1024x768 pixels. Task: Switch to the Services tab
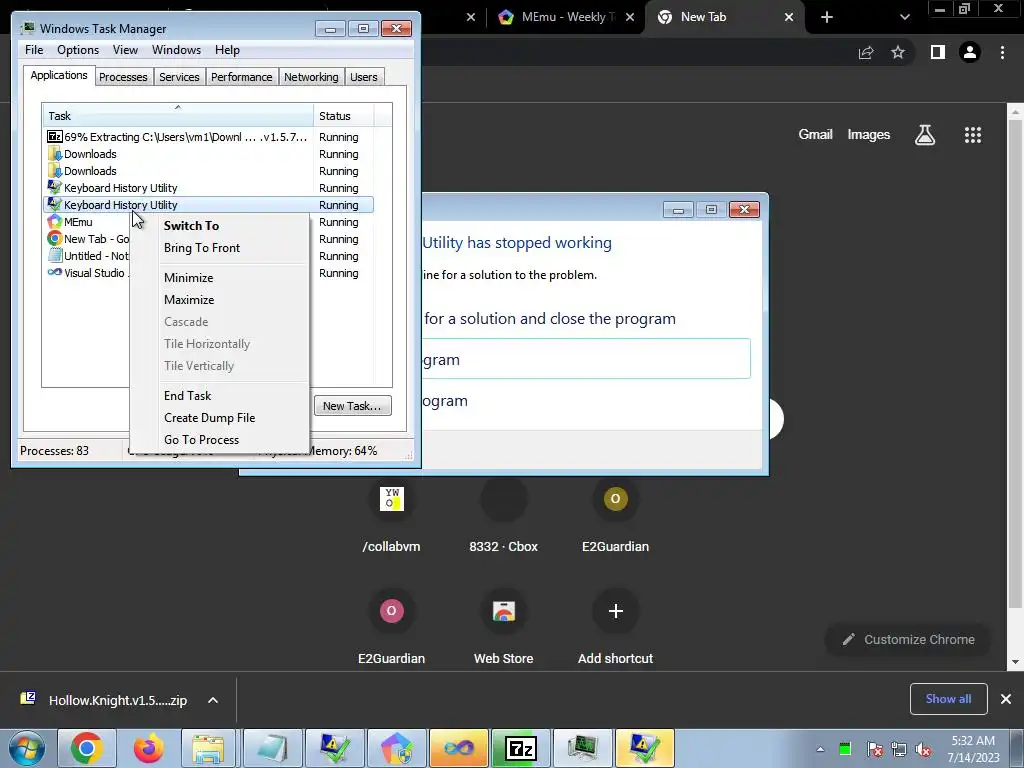tap(180, 77)
